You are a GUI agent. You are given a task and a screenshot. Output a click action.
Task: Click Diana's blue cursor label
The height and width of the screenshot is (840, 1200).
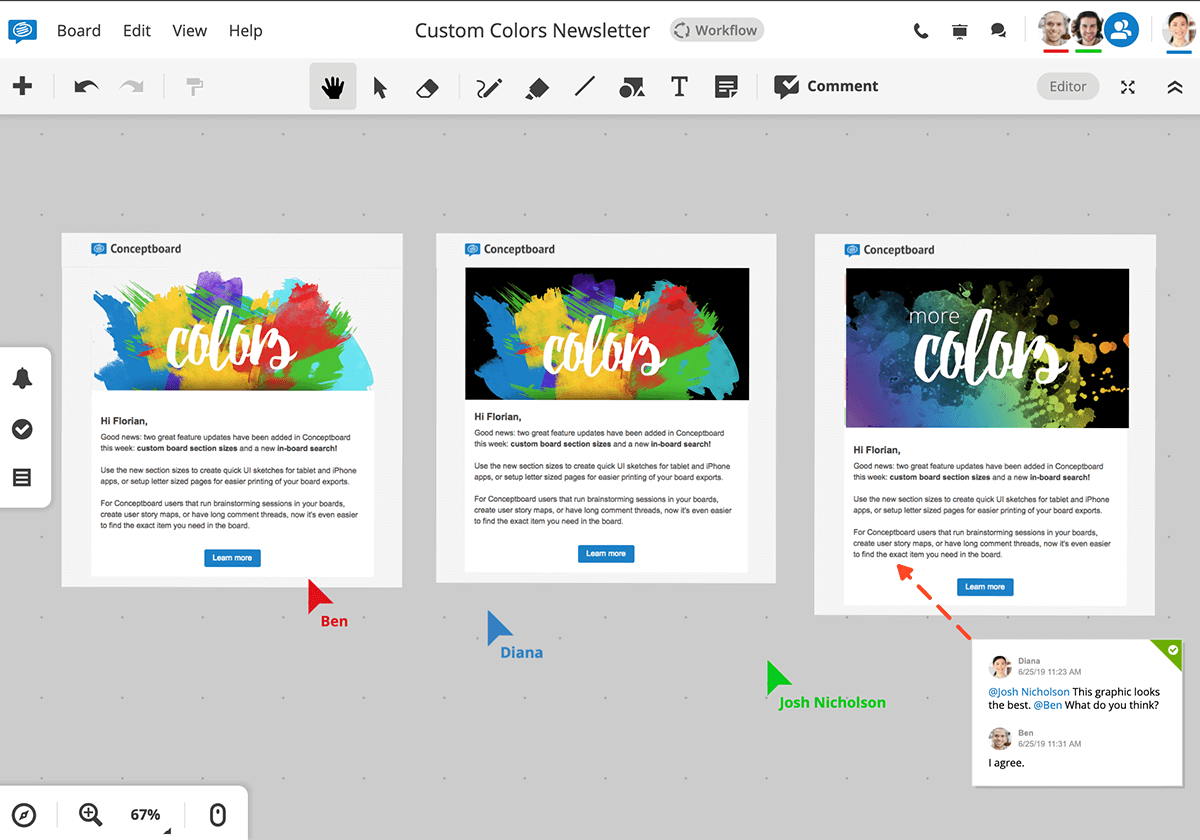click(522, 652)
